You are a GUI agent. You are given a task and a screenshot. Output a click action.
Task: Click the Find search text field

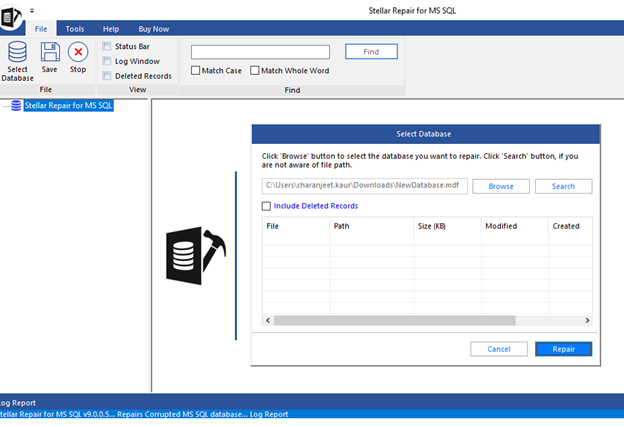point(260,52)
